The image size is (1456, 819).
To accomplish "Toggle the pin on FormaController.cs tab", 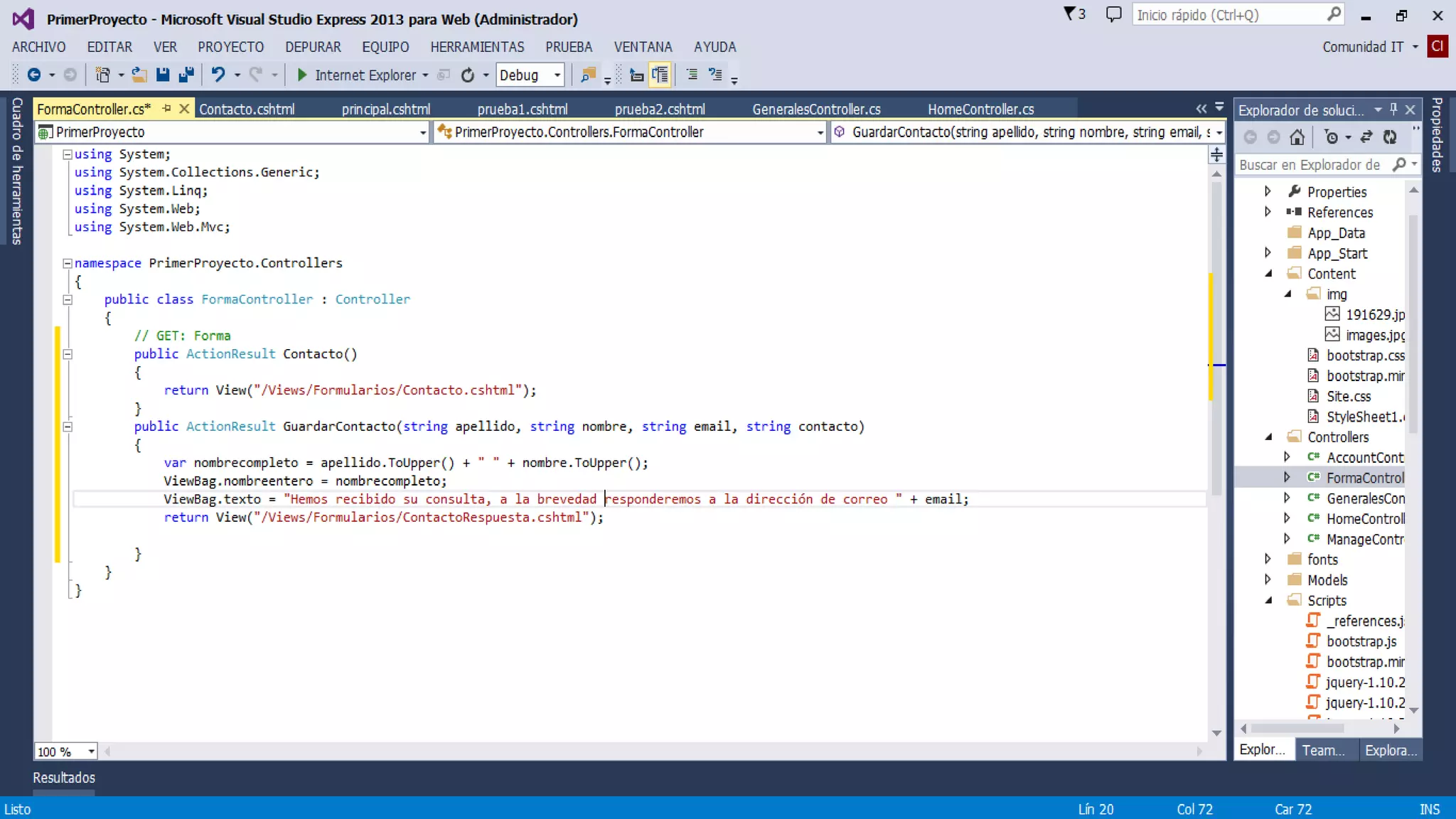I will click(x=166, y=109).
